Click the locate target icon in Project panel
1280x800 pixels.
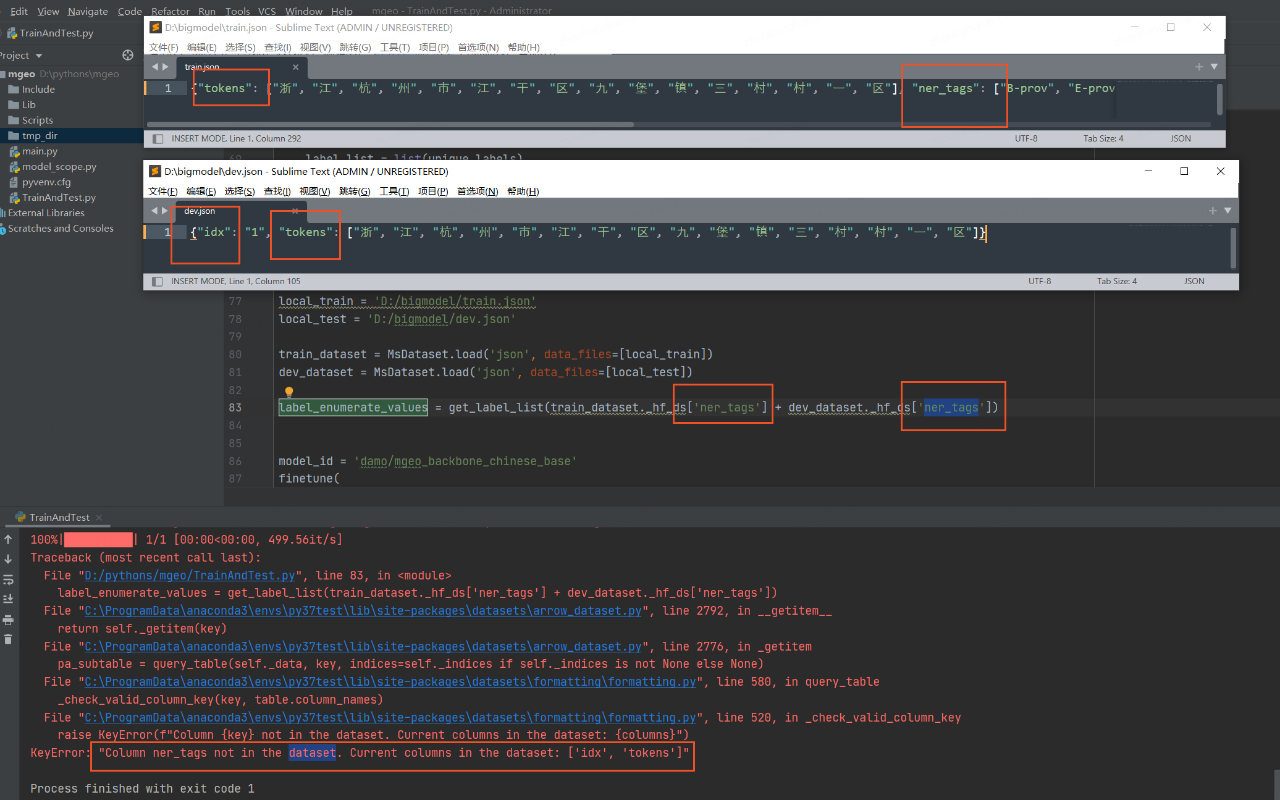pos(128,55)
